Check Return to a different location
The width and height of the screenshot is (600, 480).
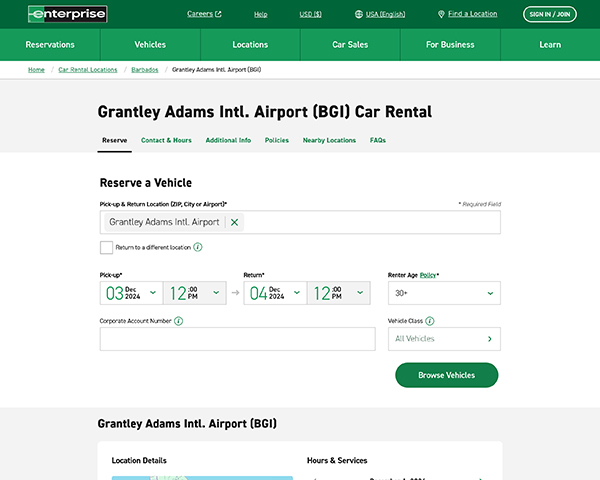point(106,248)
